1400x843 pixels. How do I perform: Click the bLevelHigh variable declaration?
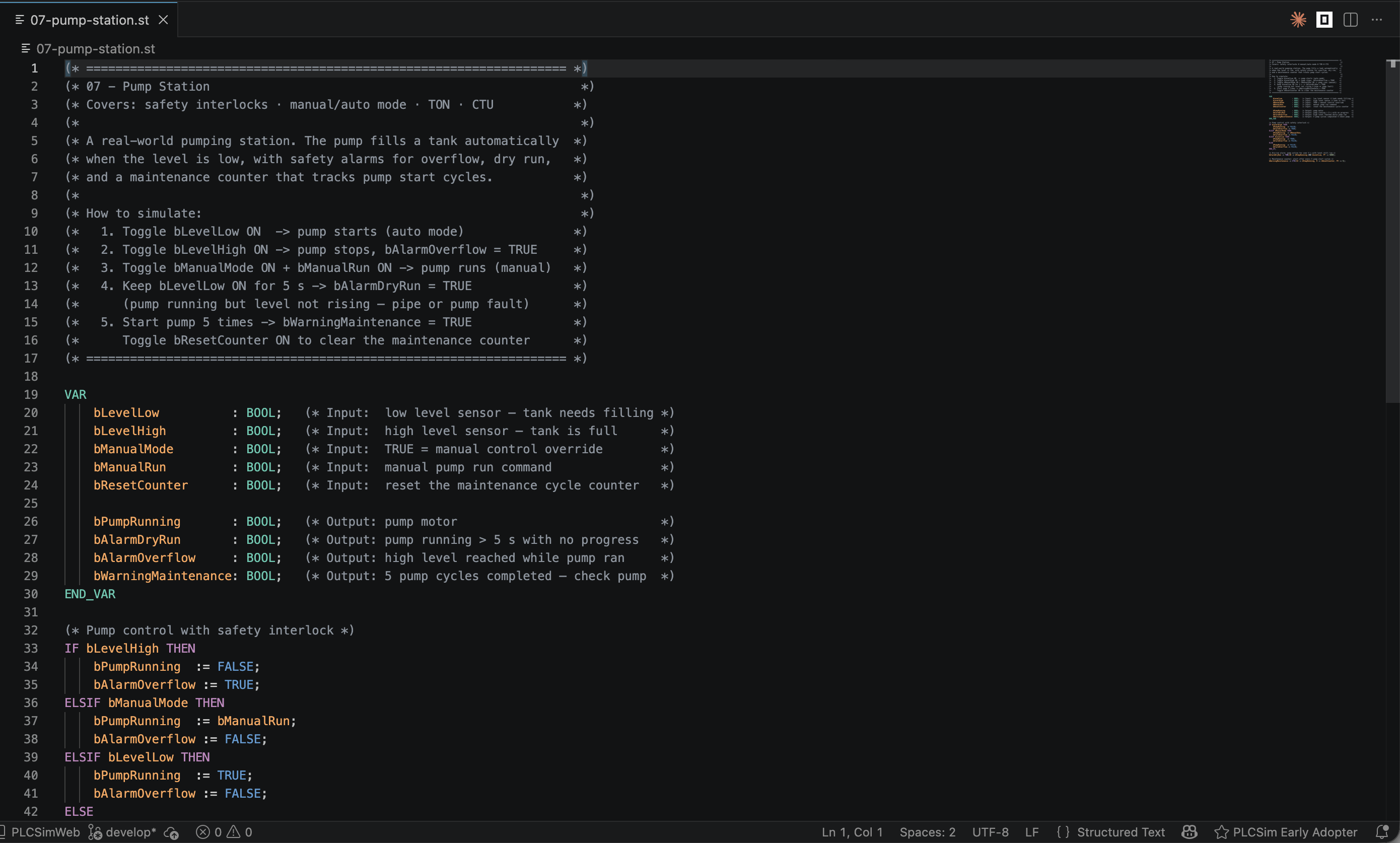[x=129, y=431]
